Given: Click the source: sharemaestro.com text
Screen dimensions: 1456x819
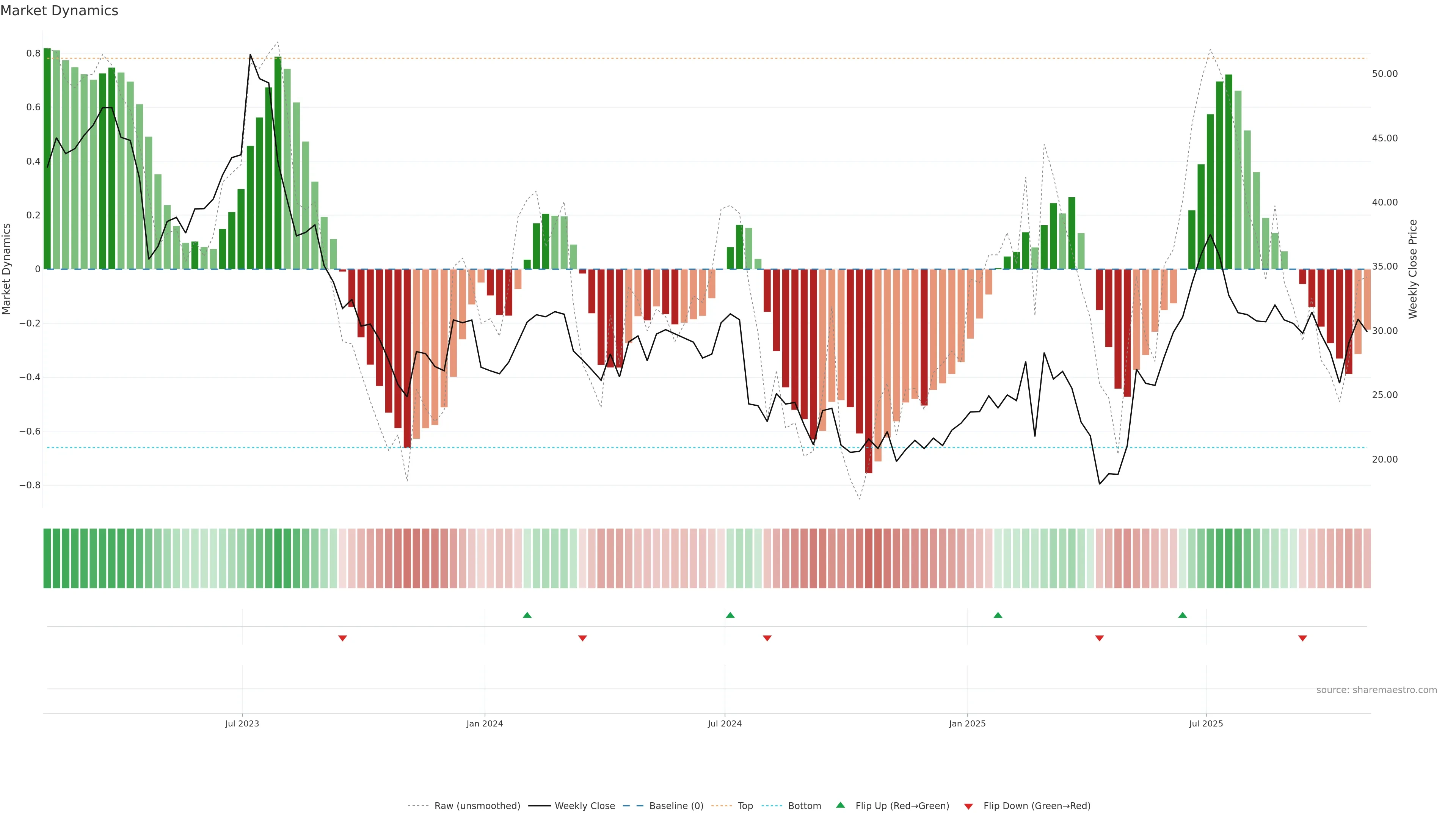Looking at the screenshot, I should coord(1376,690).
